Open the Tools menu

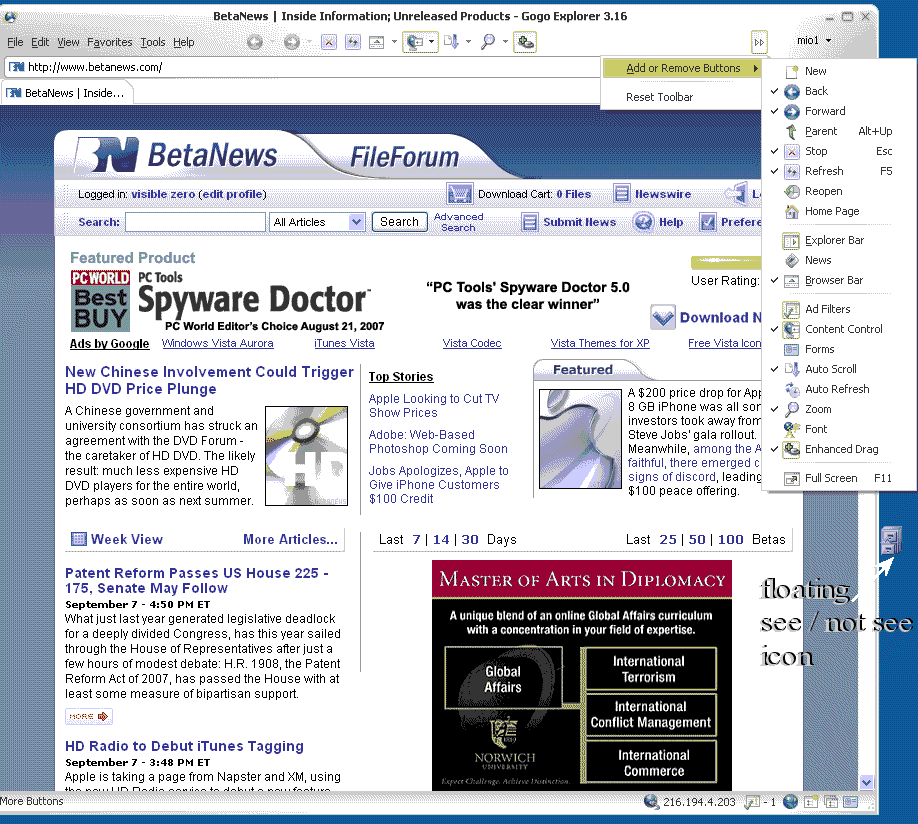point(153,42)
